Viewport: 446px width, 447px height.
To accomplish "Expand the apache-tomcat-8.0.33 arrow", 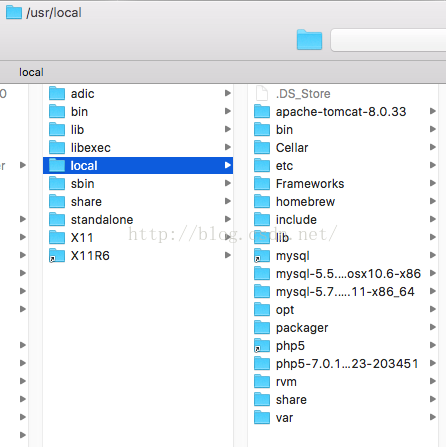I will coord(433,111).
